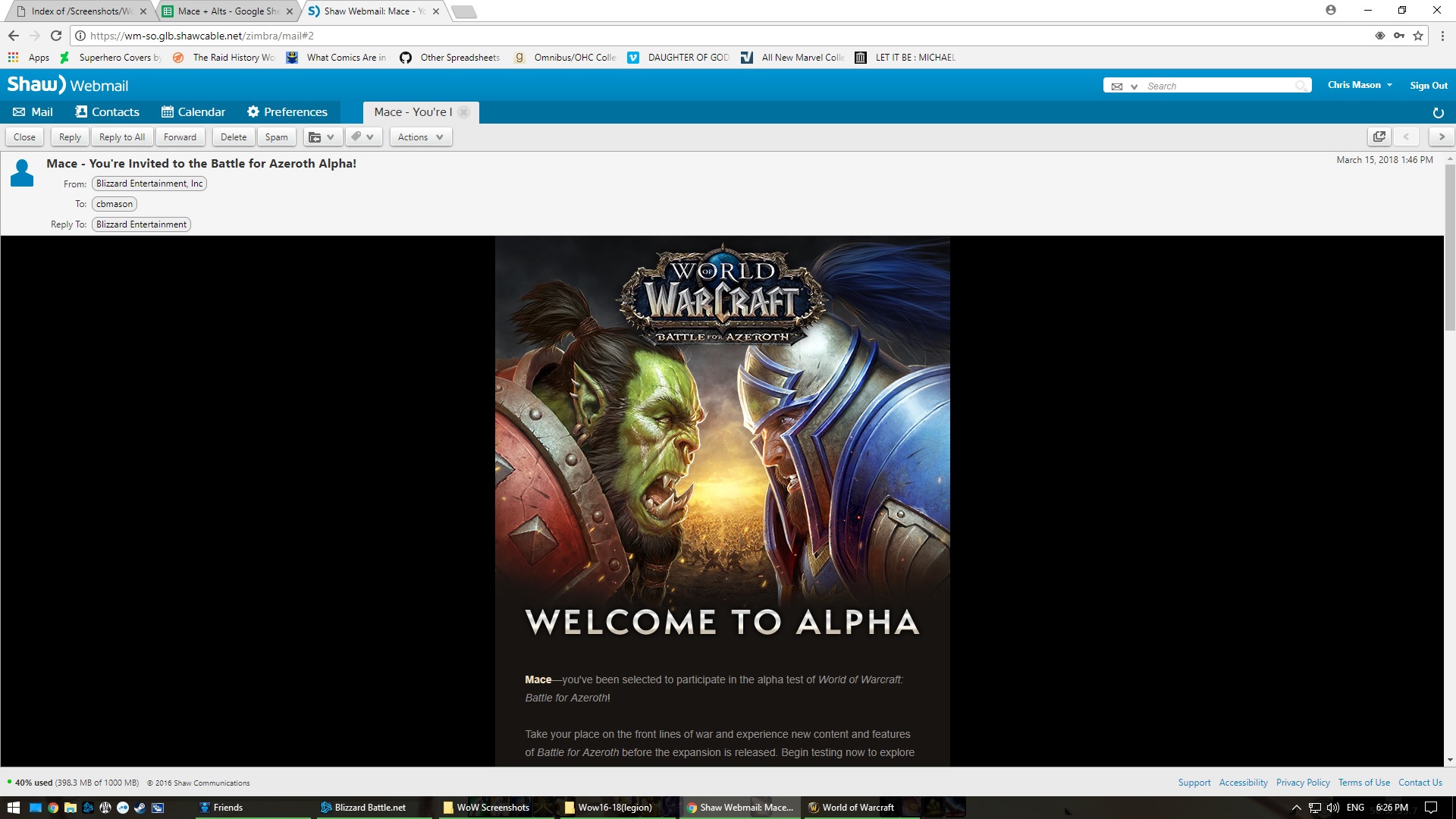Screen dimensions: 1456x819
Task: Open the Preferences tab
Action: [287, 112]
